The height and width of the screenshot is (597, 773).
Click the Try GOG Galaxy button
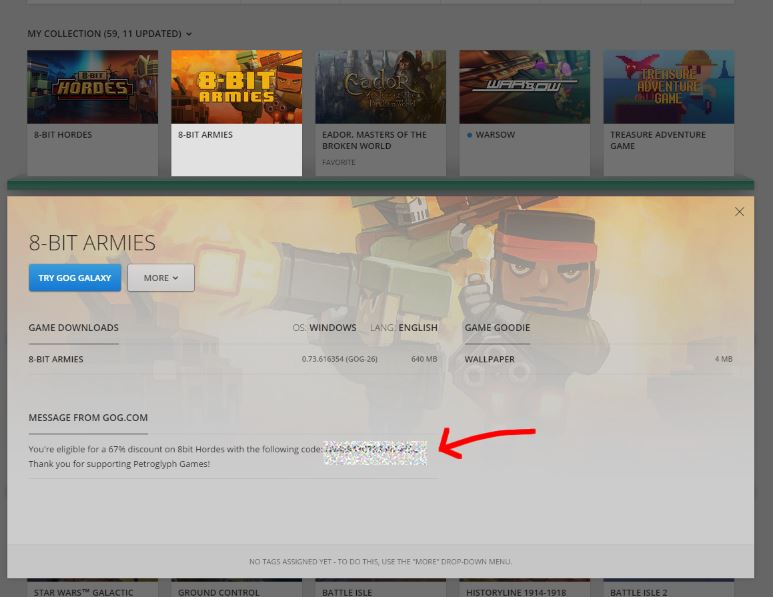pyautogui.click(x=75, y=278)
